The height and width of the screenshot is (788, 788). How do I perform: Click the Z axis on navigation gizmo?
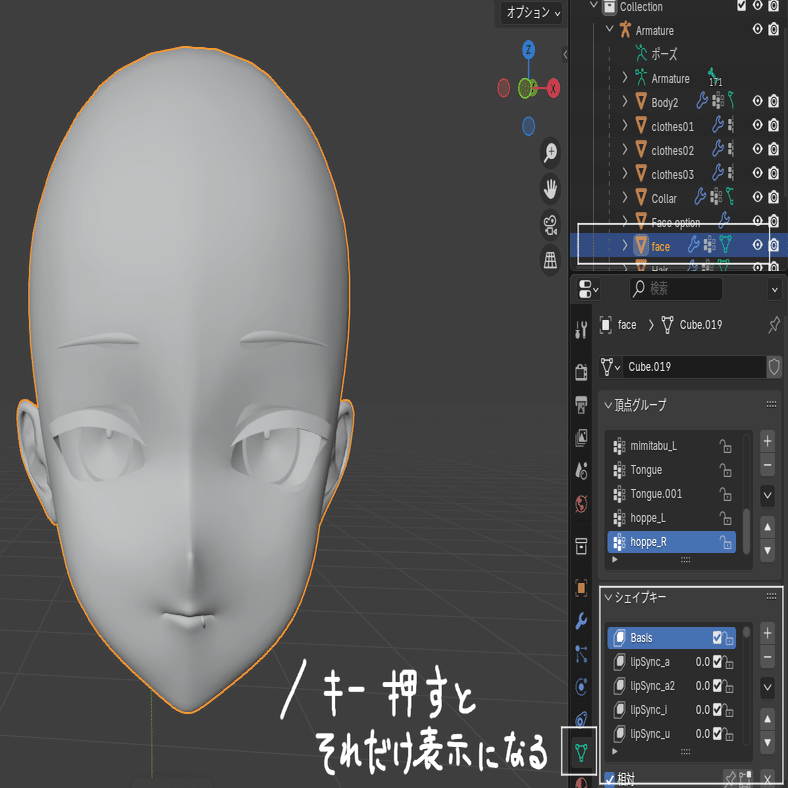528,50
